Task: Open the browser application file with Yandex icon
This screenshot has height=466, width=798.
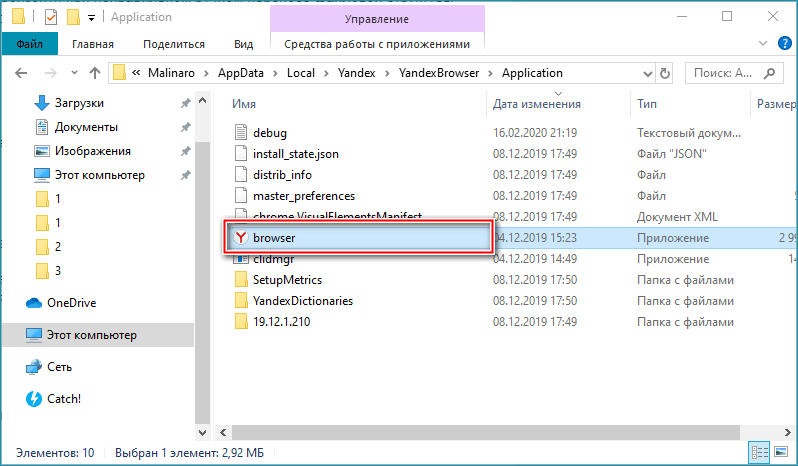Action: point(273,238)
